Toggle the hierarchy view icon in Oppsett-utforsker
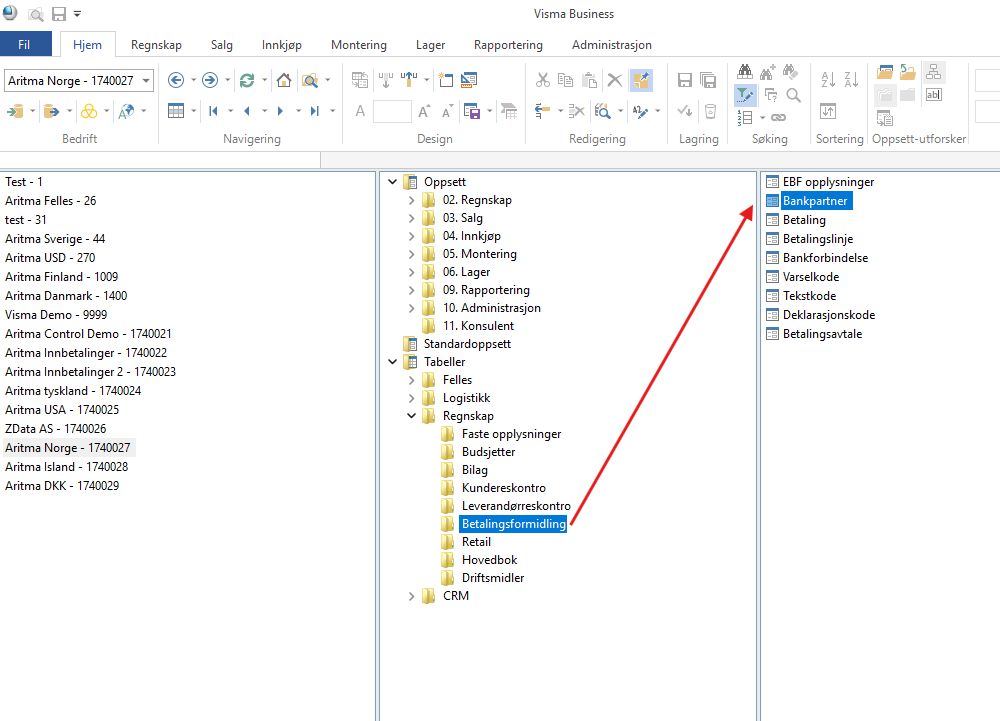Viewport: 1000px width, 721px height. coord(933,71)
